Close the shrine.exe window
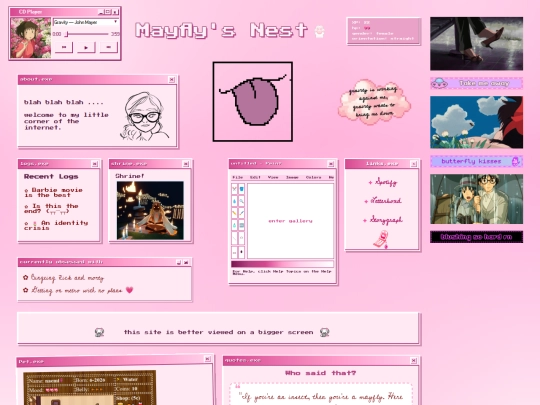 click(186, 164)
